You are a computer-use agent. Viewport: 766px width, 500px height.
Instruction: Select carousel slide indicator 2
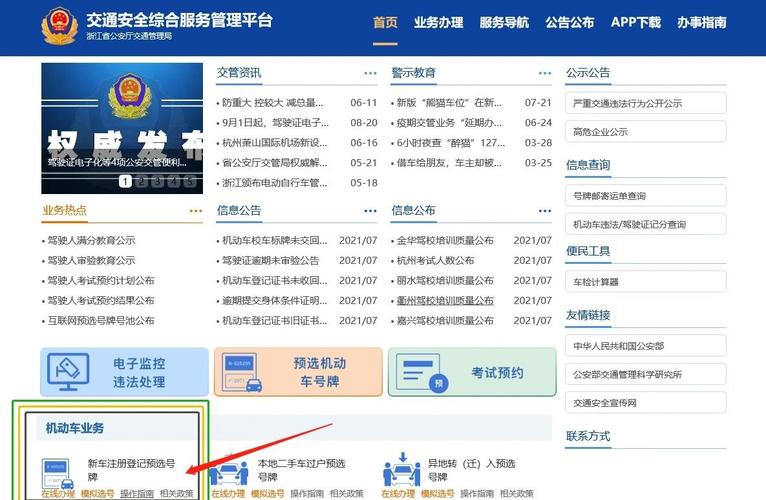click(141, 181)
